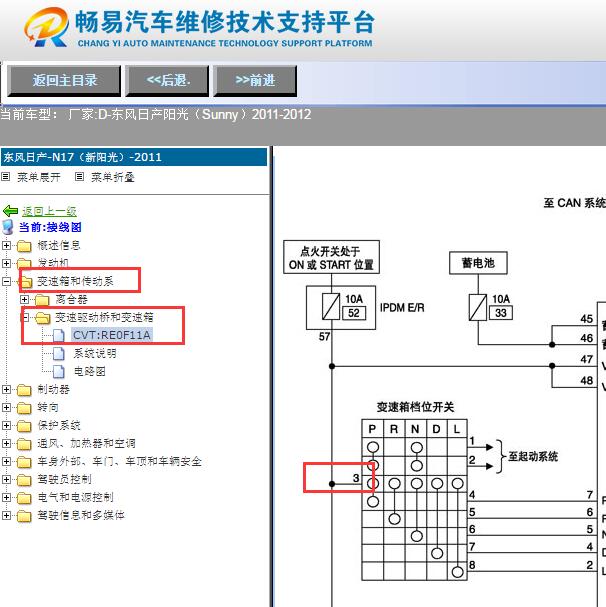The image size is (606, 607).
Task: Collapse the 变速箱和传动系 node
Action: click(6, 281)
